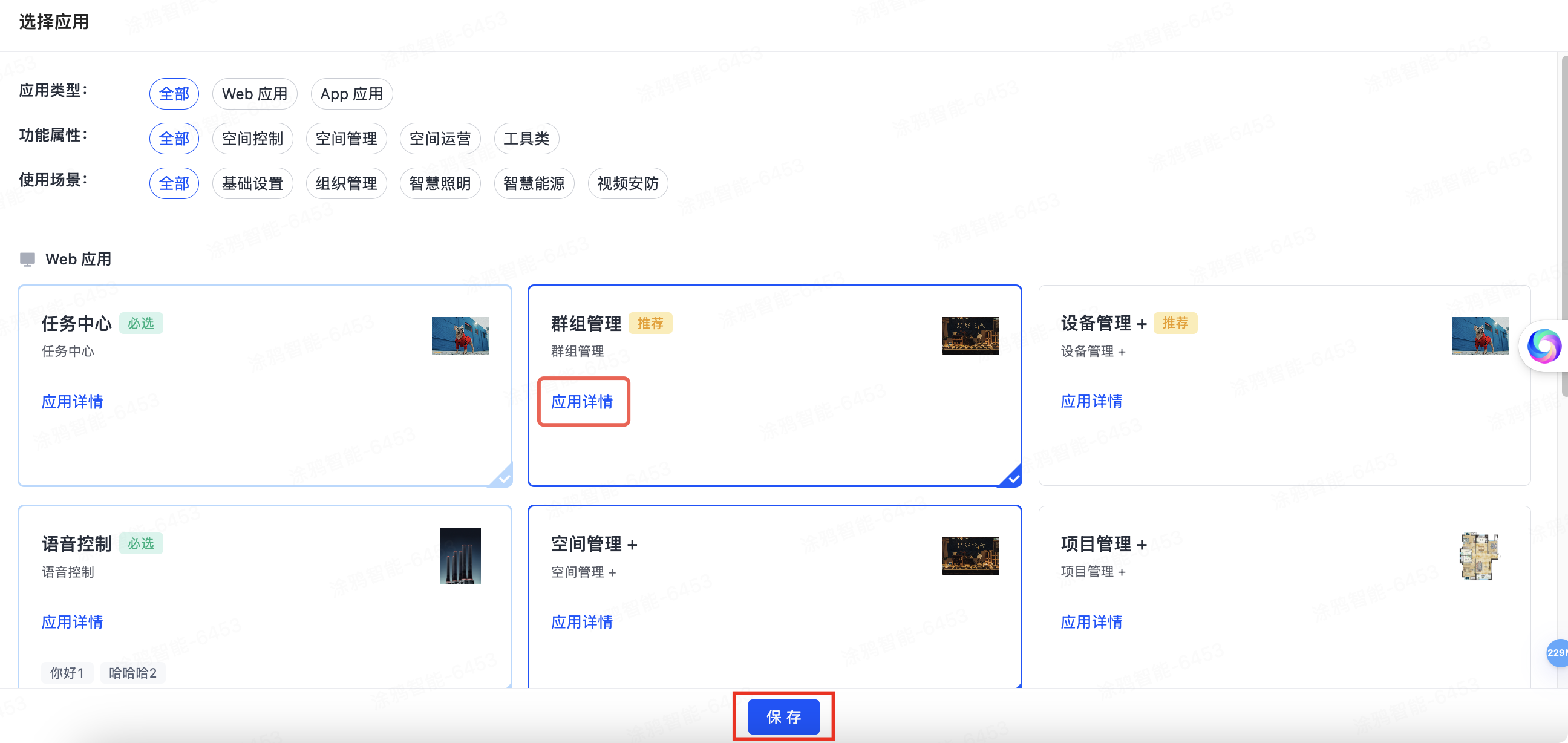Open 应用详情 of 群组管理
This screenshot has height=743, width=1568.
582,401
